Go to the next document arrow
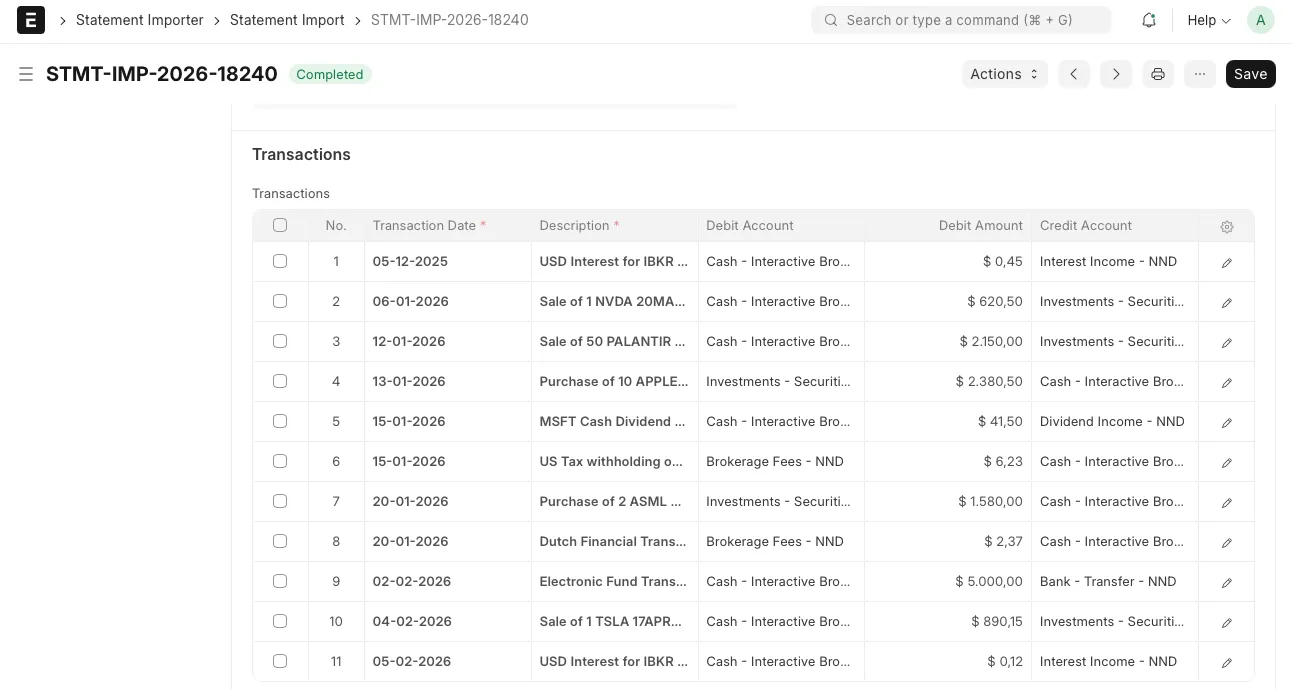Viewport: 1292px width, 689px height. (1116, 74)
